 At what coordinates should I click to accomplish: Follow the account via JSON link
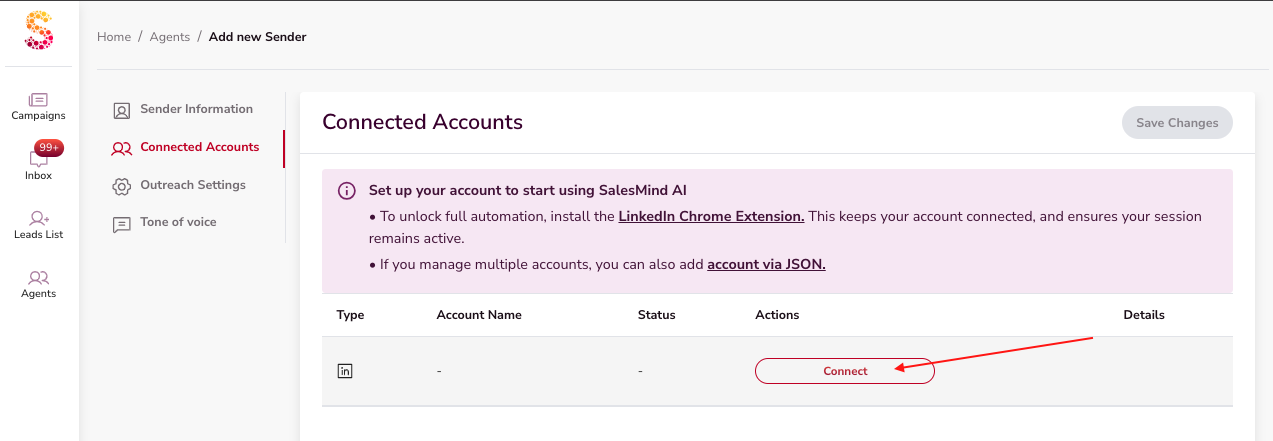tap(766, 265)
